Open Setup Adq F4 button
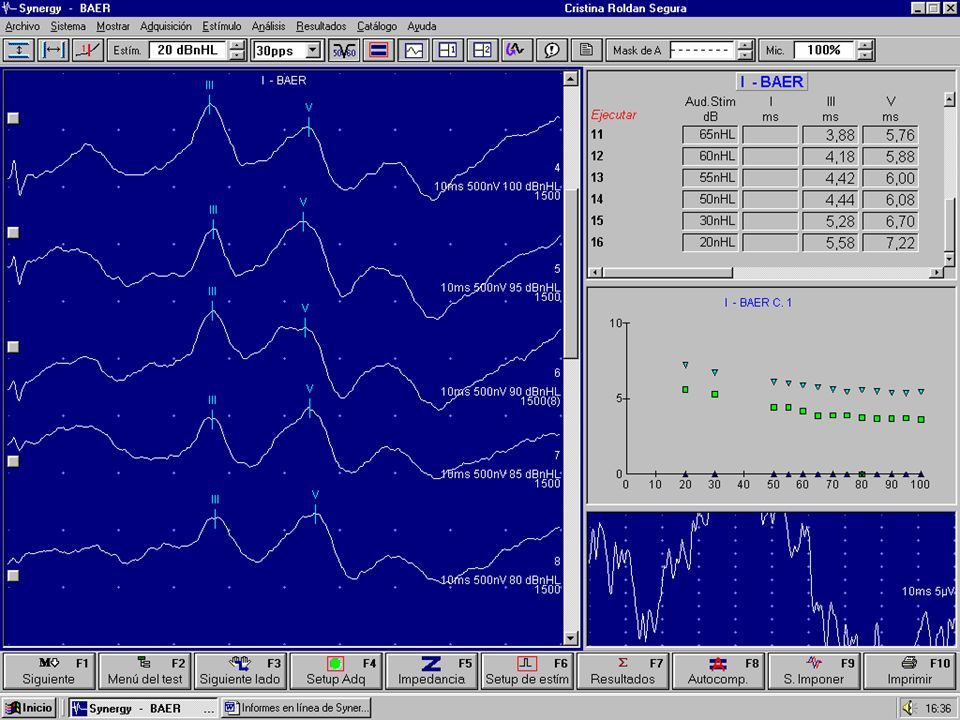Image resolution: width=960 pixels, height=720 pixels. click(x=336, y=671)
